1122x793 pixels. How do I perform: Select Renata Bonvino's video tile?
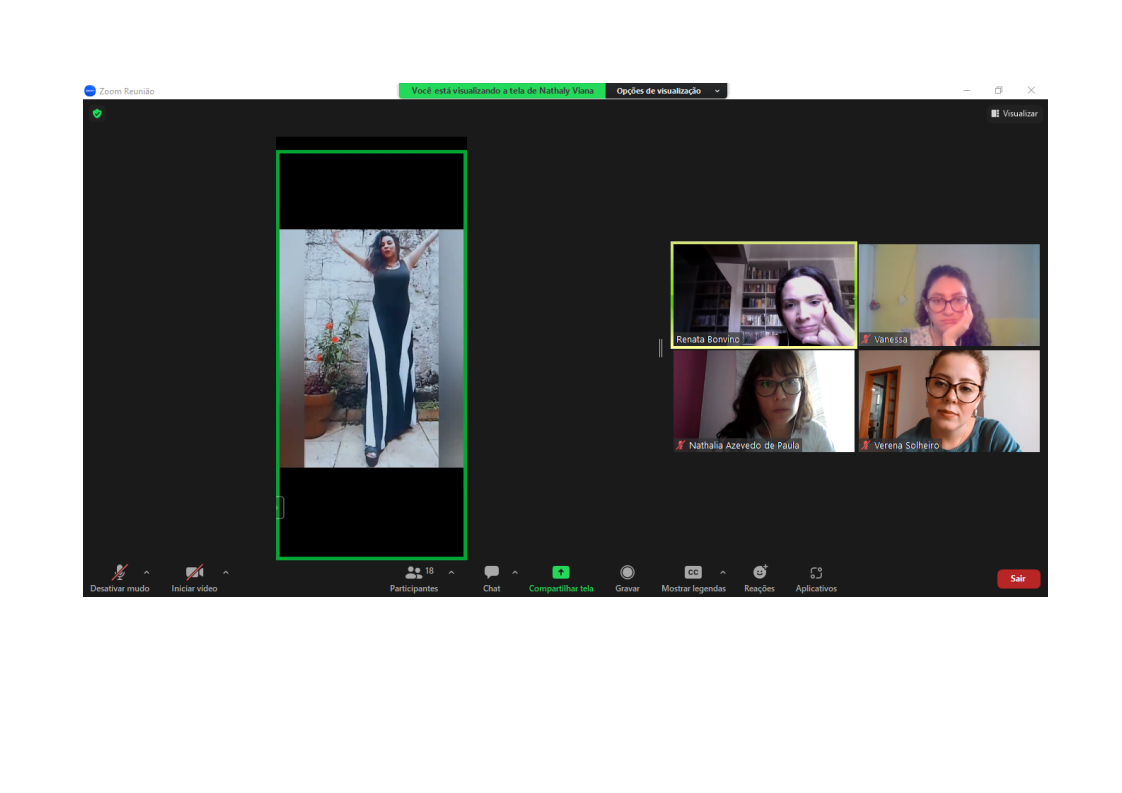tap(763, 294)
